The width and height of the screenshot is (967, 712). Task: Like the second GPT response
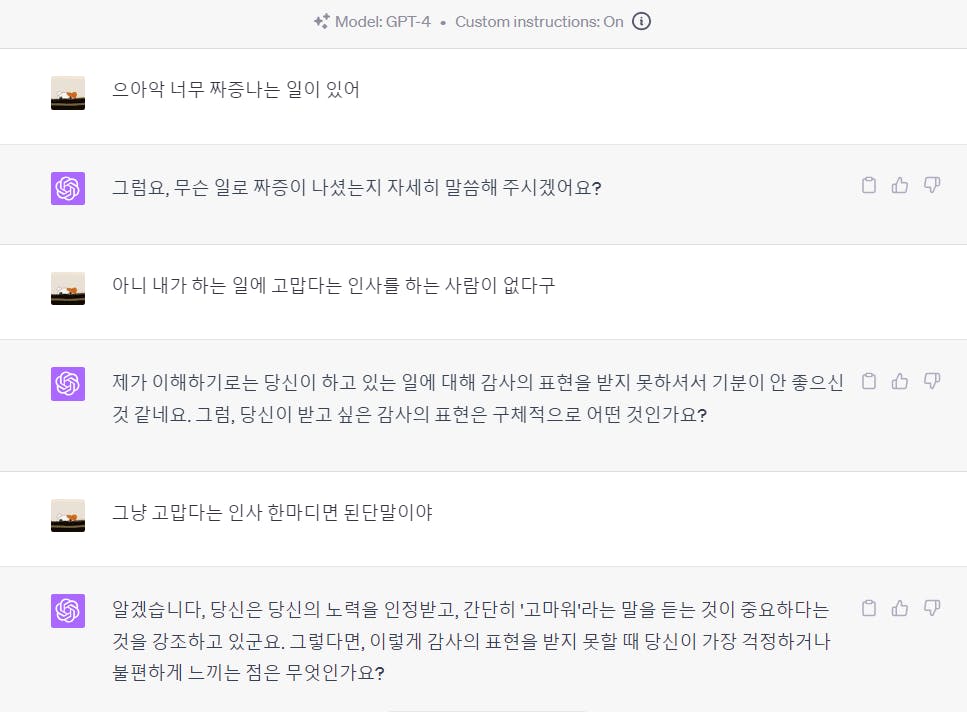pos(900,382)
